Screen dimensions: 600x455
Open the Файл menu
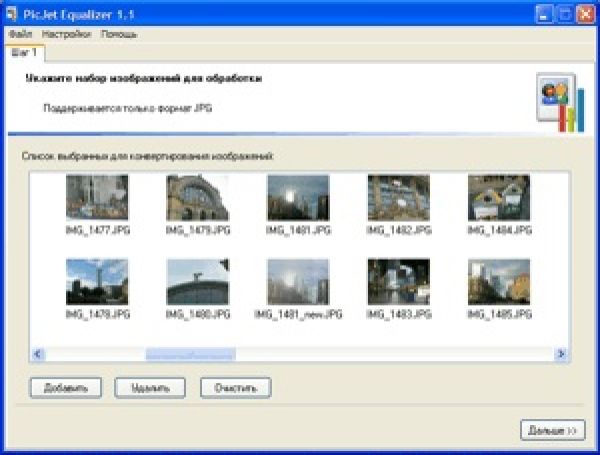20,34
